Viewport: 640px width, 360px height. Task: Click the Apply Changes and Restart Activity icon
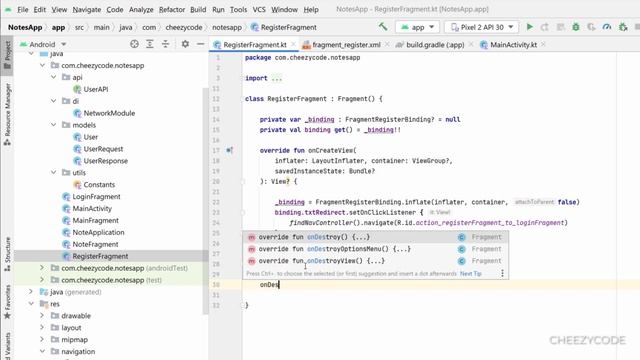[544, 27]
